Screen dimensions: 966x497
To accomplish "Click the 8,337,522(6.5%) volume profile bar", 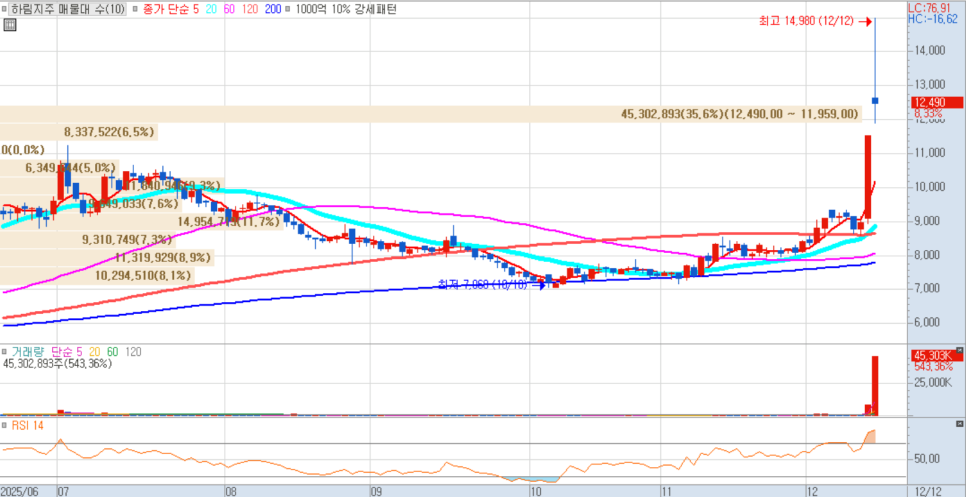I will (x=79, y=132).
